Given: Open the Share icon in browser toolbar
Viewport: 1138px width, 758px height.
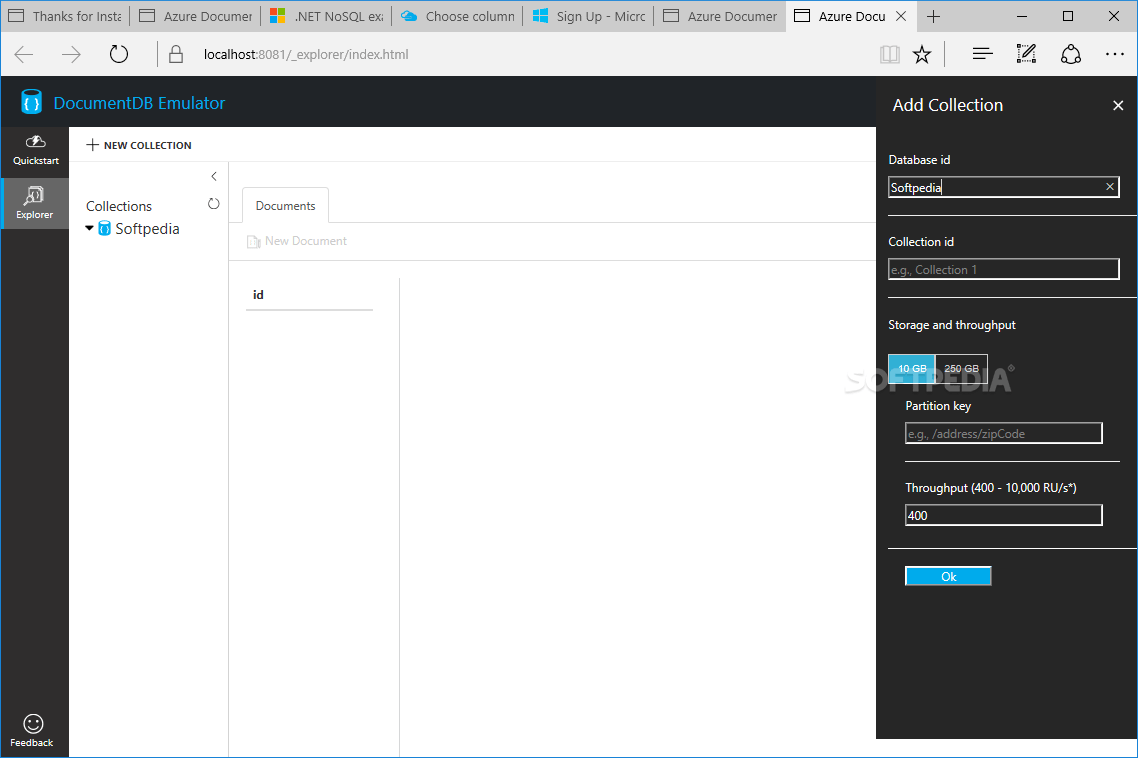Looking at the screenshot, I should 1071,54.
